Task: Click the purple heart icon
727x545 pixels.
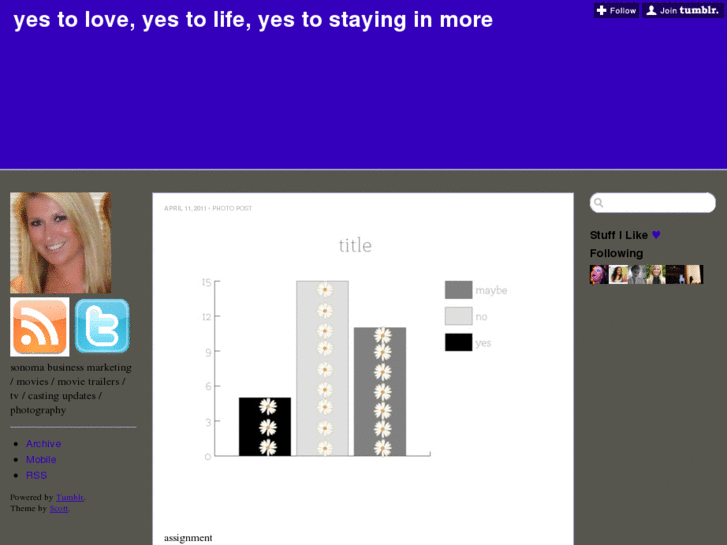Action: coord(656,235)
